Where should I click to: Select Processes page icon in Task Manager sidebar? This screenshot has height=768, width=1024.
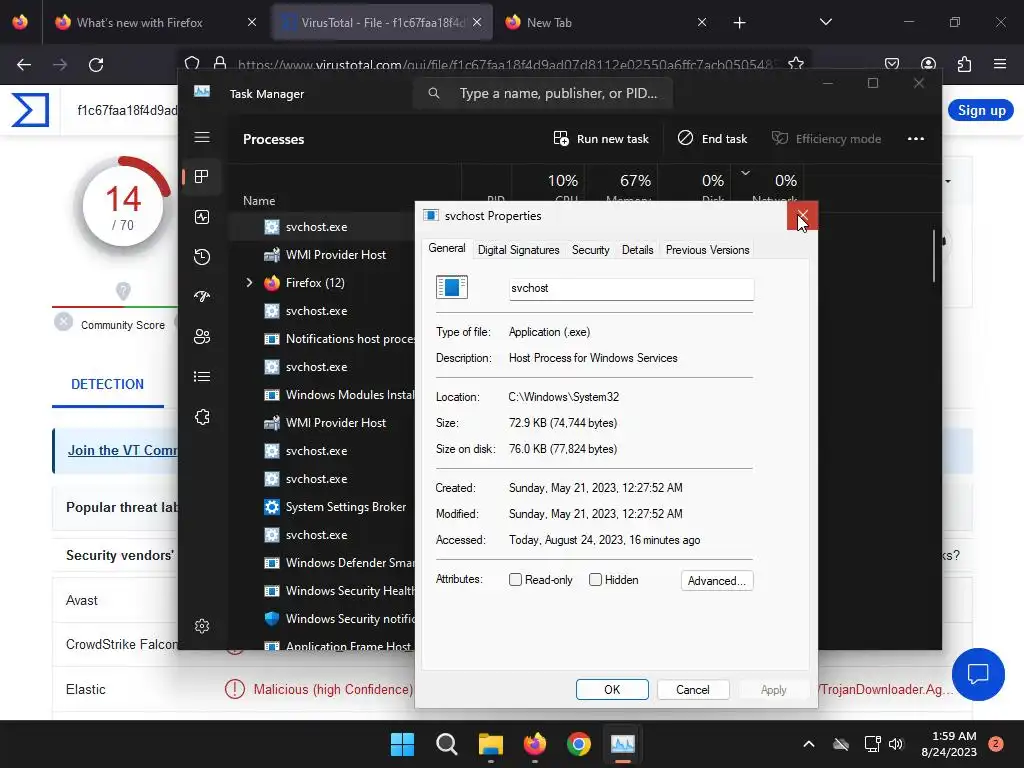coord(202,176)
